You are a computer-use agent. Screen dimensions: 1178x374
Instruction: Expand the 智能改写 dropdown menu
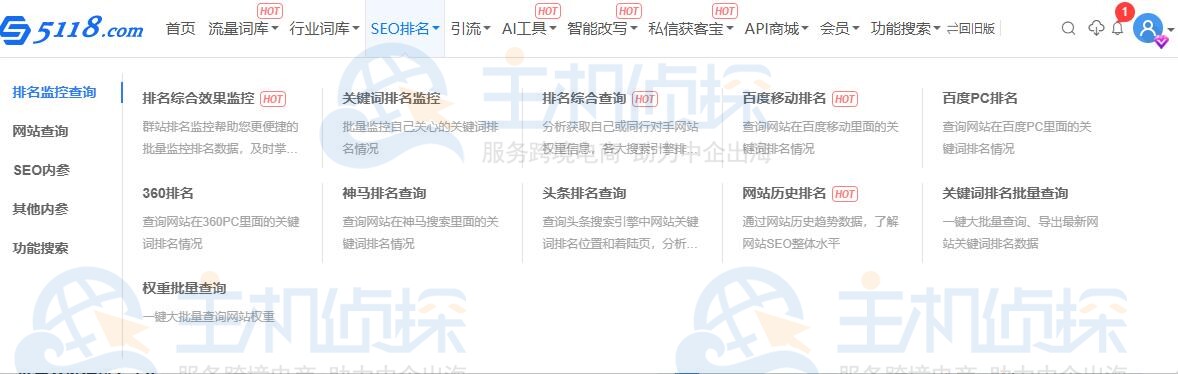(602, 29)
